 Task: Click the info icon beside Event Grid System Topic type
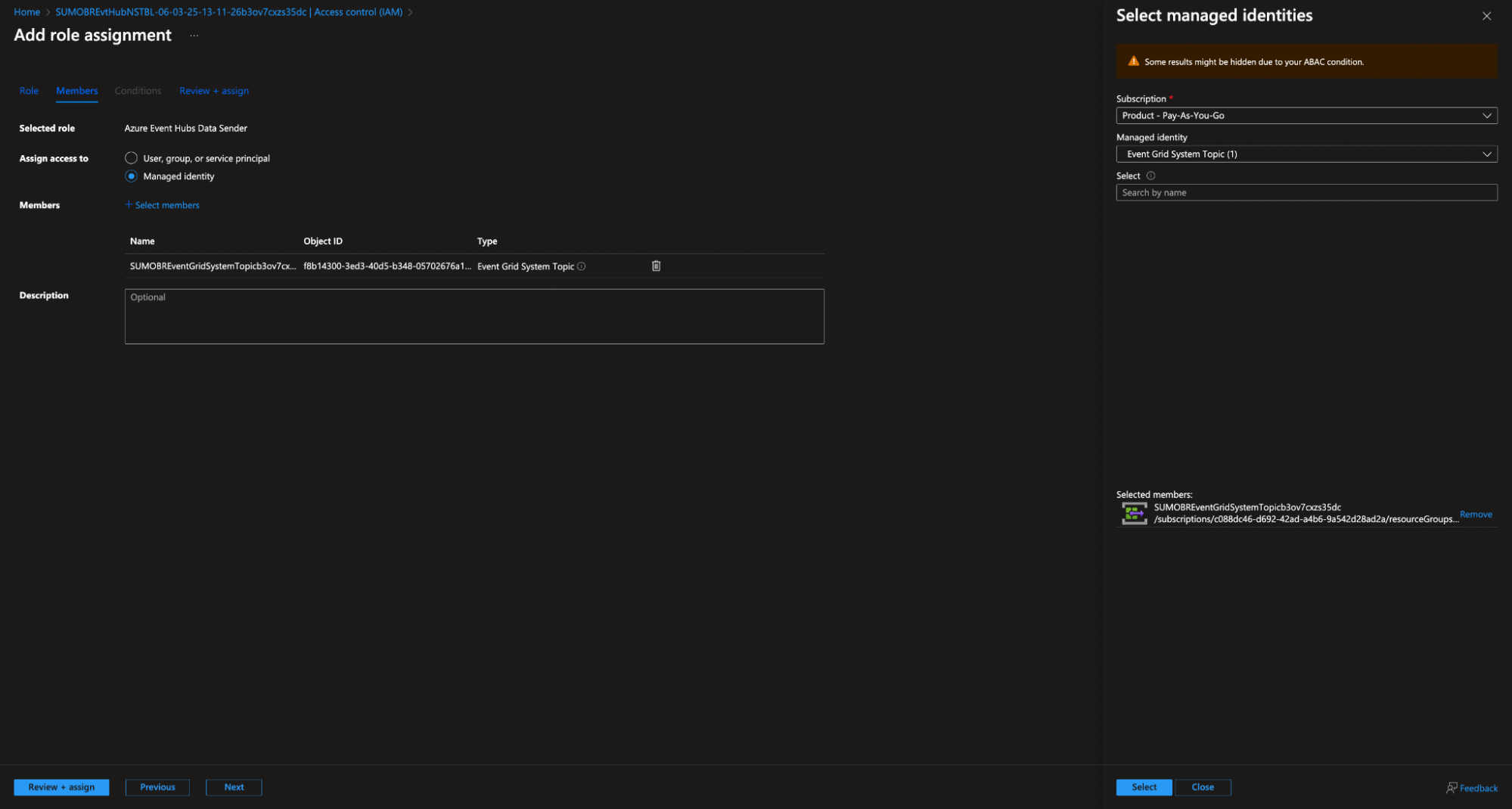point(580,266)
